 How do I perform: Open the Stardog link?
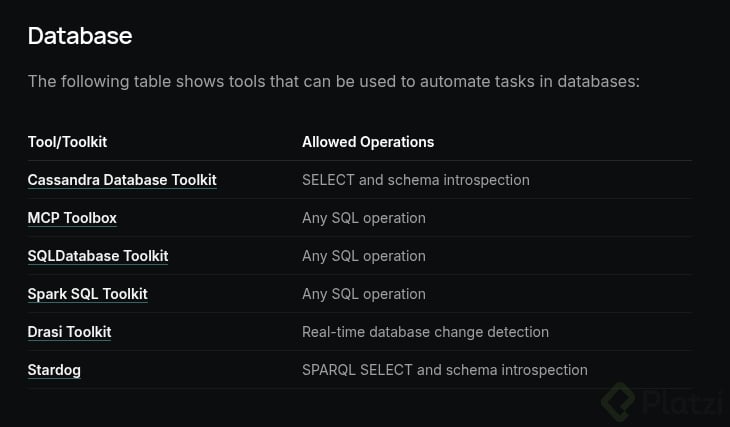(x=54, y=370)
